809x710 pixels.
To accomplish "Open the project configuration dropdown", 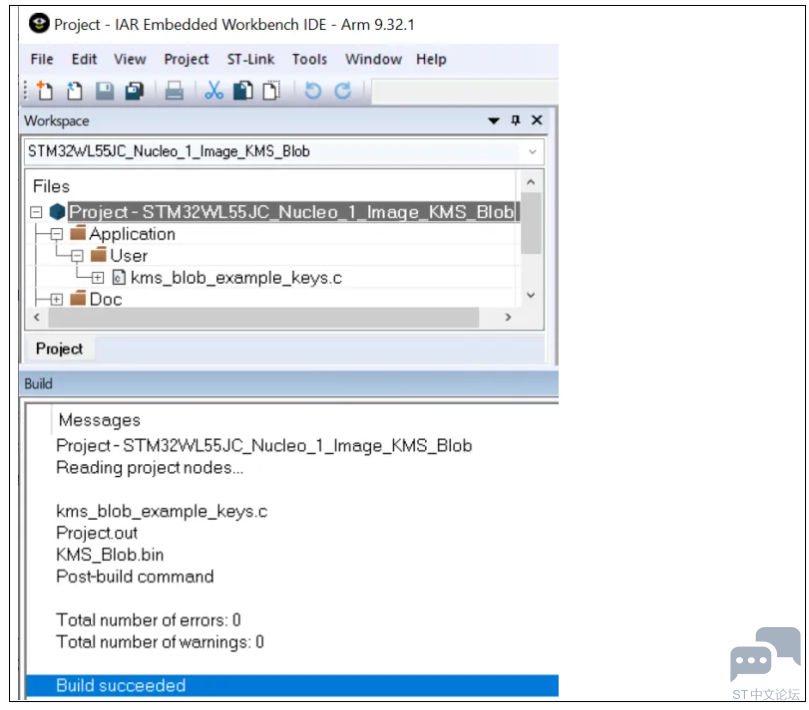I will [x=532, y=152].
